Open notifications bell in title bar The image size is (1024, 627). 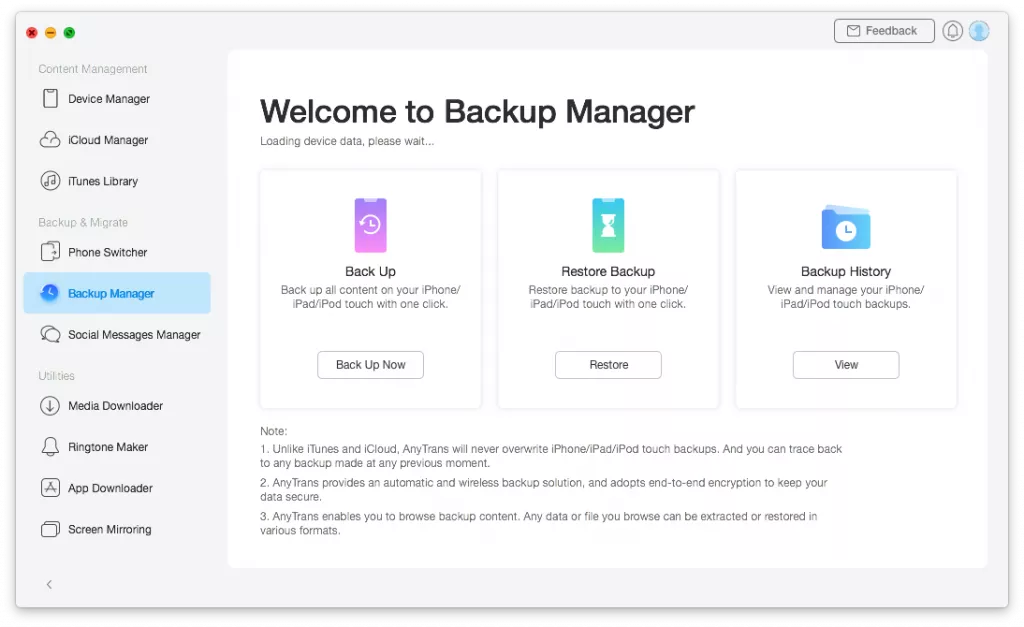tap(952, 31)
